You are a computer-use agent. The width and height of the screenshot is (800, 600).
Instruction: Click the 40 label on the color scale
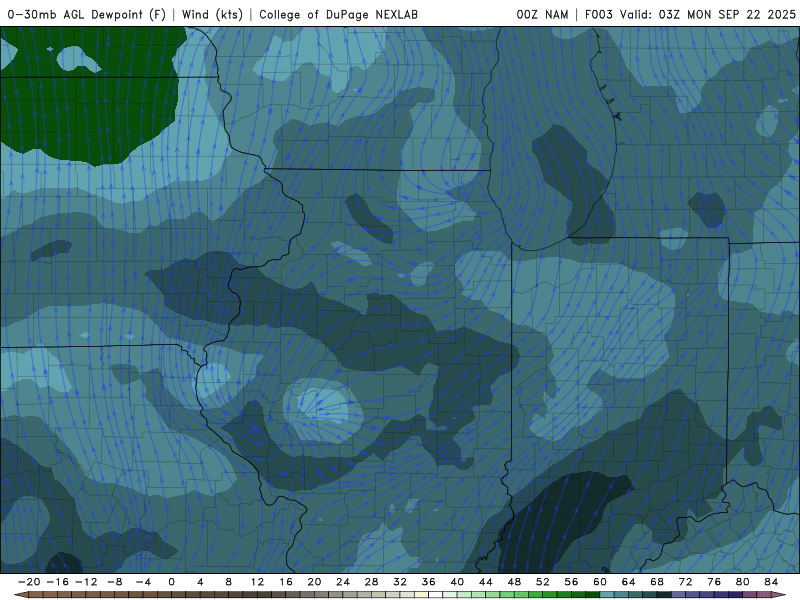tap(457, 582)
